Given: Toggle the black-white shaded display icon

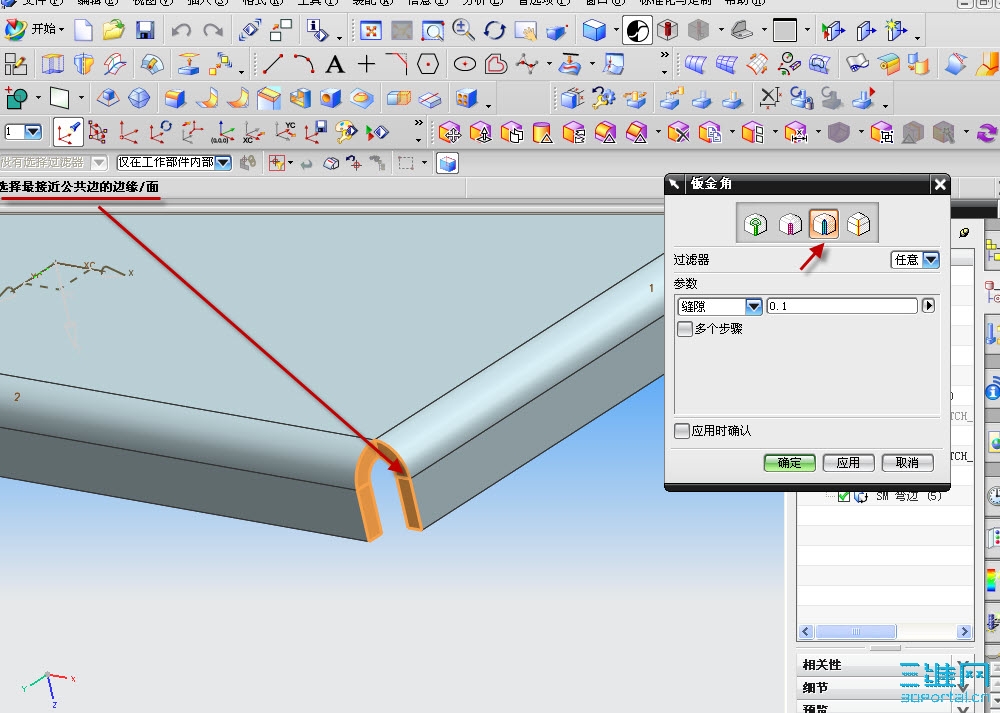Looking at the screenshot, I should [637, 30].
